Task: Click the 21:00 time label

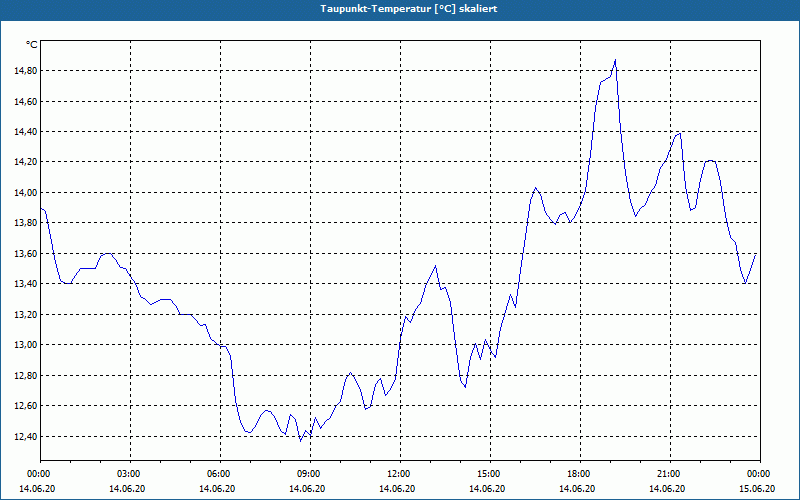Action: pos(667,474)
